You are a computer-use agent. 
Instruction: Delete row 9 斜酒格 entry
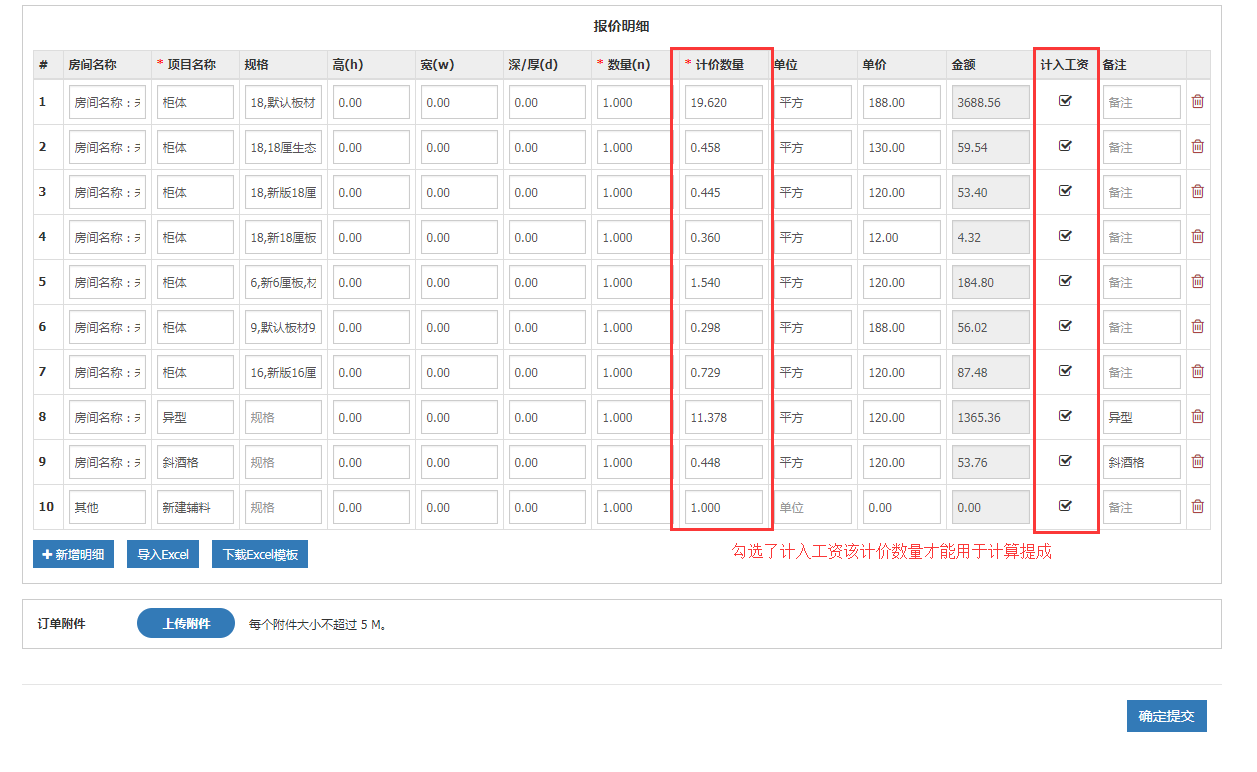tap(1197, 461)
